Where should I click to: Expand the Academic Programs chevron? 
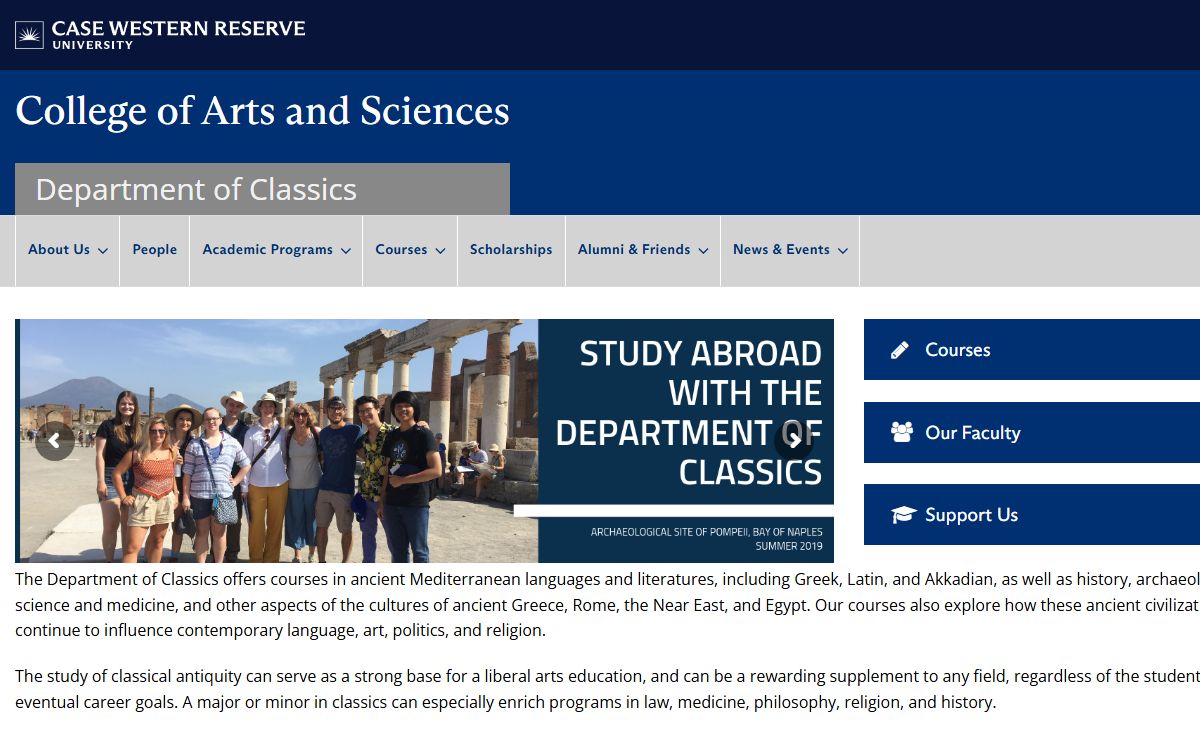coord(345,251)
